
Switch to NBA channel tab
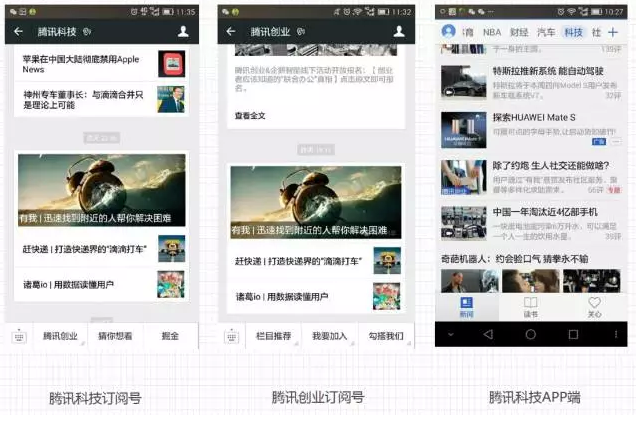tap(492, 32)
